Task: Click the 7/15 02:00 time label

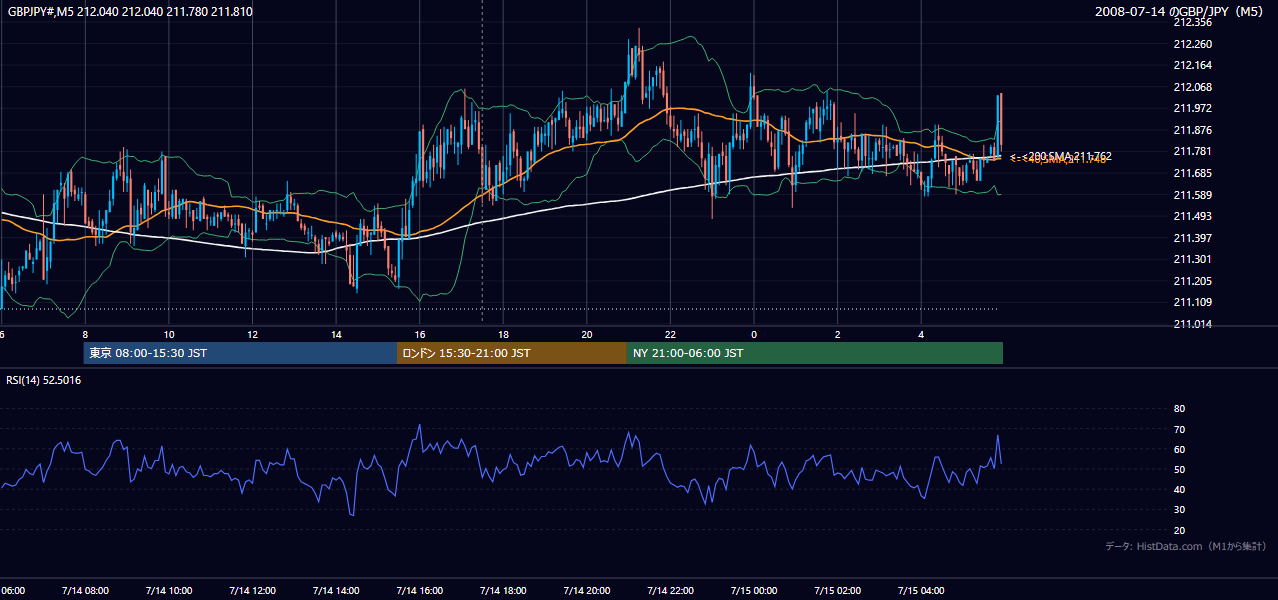Action: tap(838, 591)
